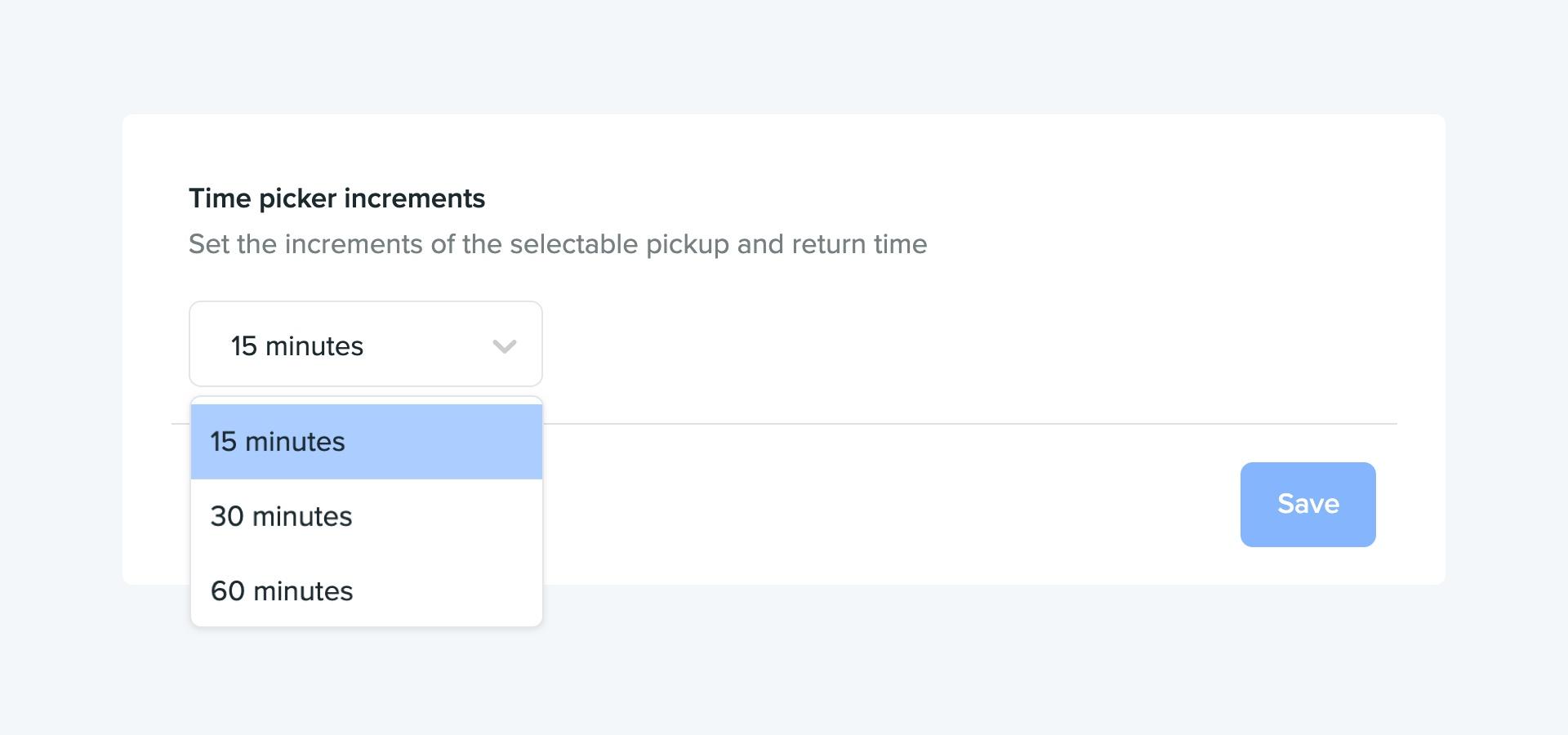Collapse the time increments combo box
The image size is (1568, 735).
click(x=365, y=344)
